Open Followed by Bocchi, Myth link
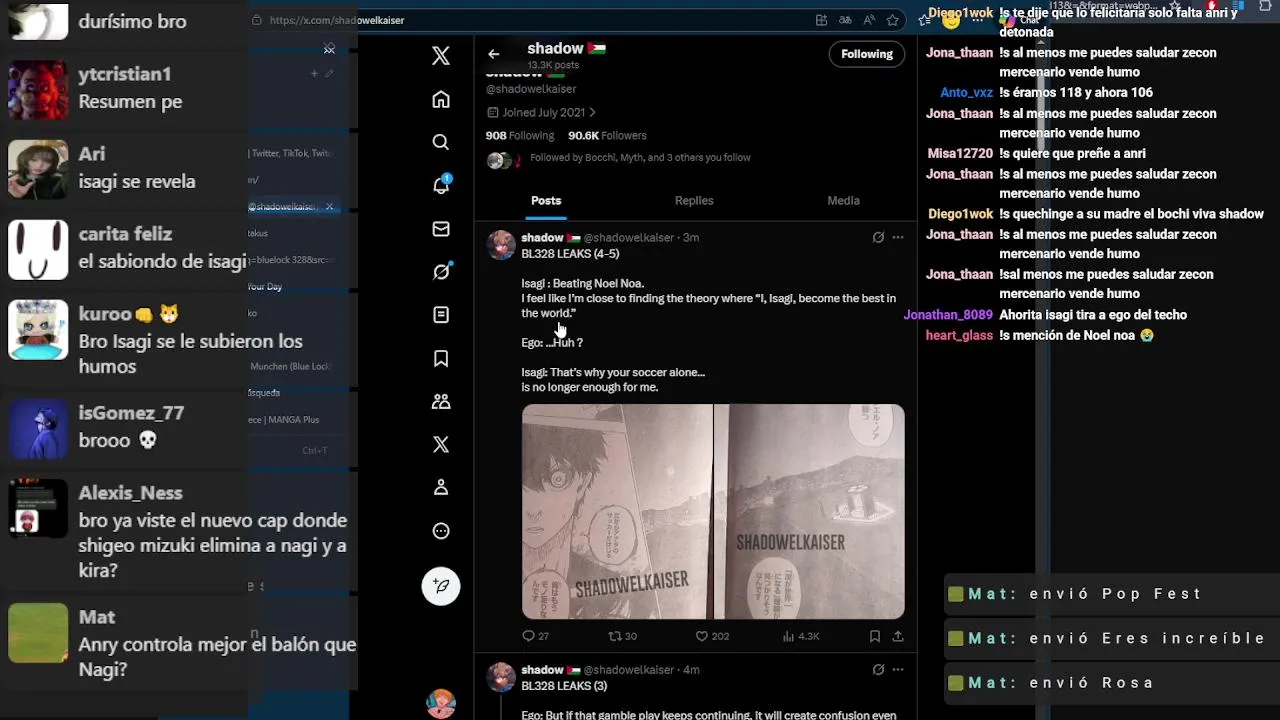The width and height of the screenshot is (1280, 720). [x=640, y=158]
